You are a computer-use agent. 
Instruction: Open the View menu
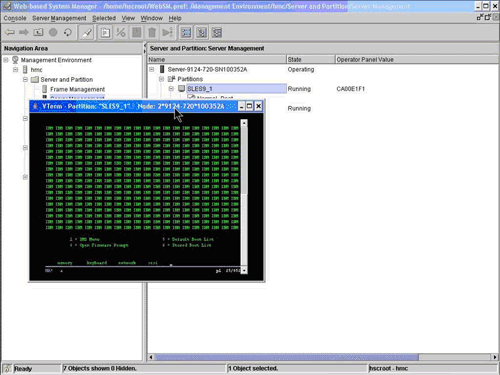click(x=128, y=18)
